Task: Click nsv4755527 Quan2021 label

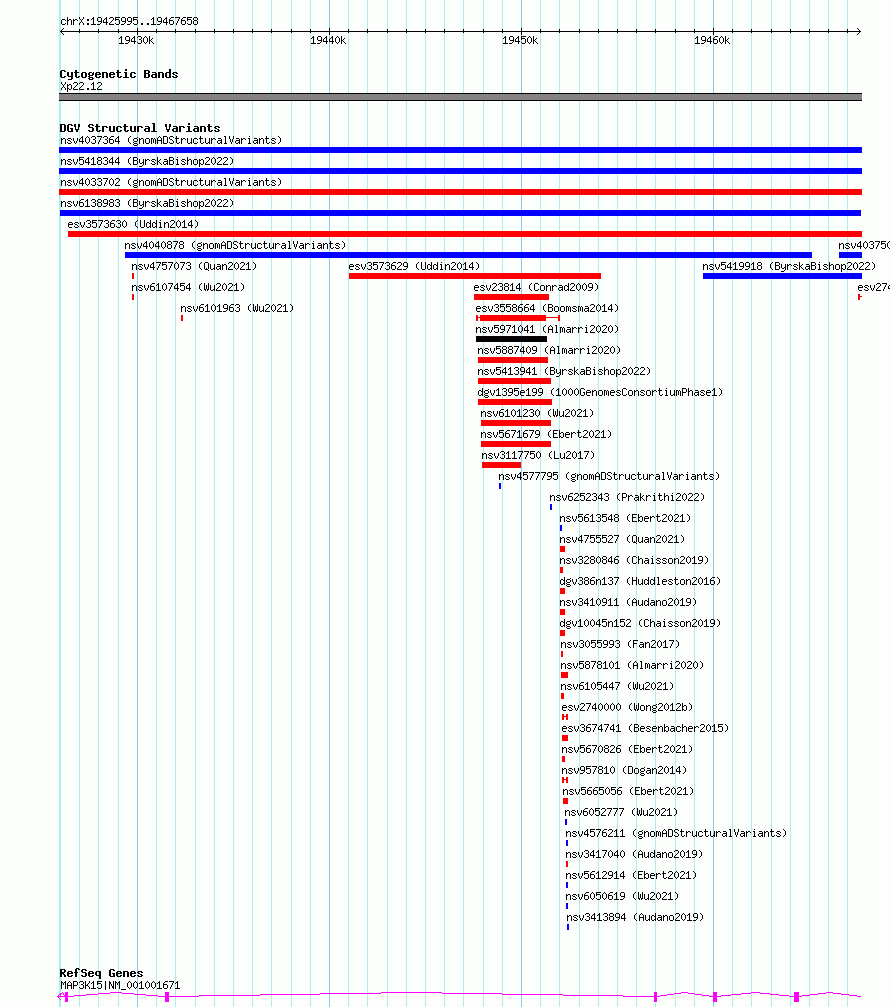Action: (x=622, y=539)
